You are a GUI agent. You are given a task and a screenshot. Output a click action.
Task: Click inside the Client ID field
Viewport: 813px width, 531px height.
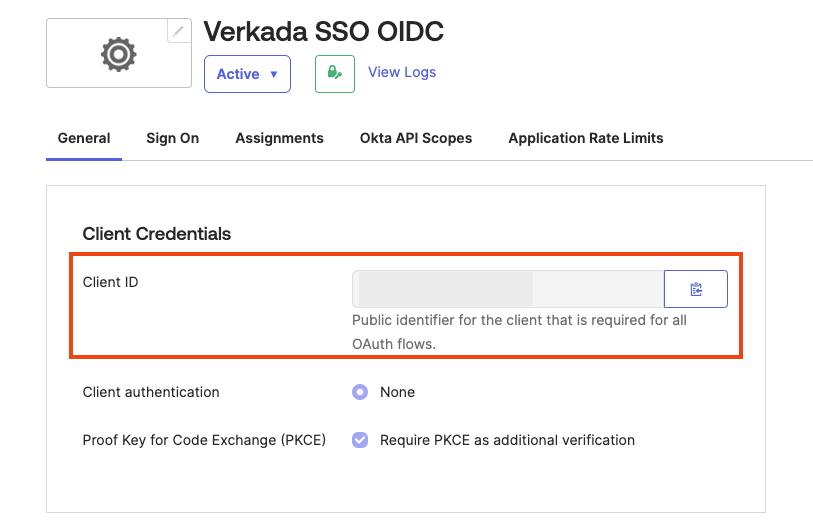coord(508,289)
